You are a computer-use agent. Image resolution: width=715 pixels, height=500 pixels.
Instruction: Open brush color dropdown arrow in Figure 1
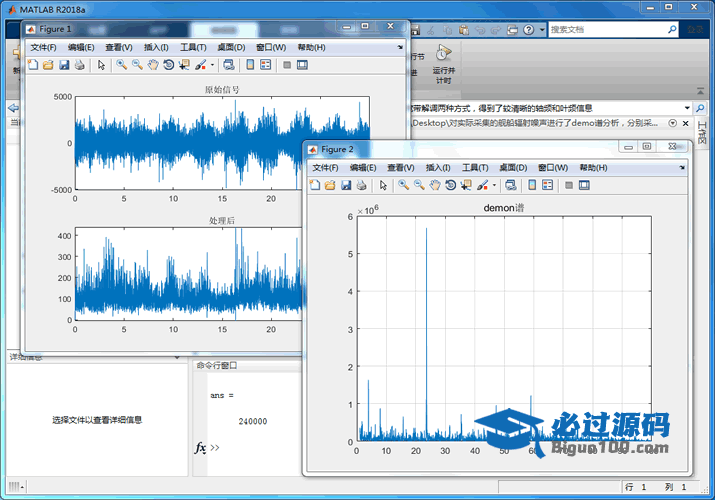pyautogui.click(x=212, y=65)
